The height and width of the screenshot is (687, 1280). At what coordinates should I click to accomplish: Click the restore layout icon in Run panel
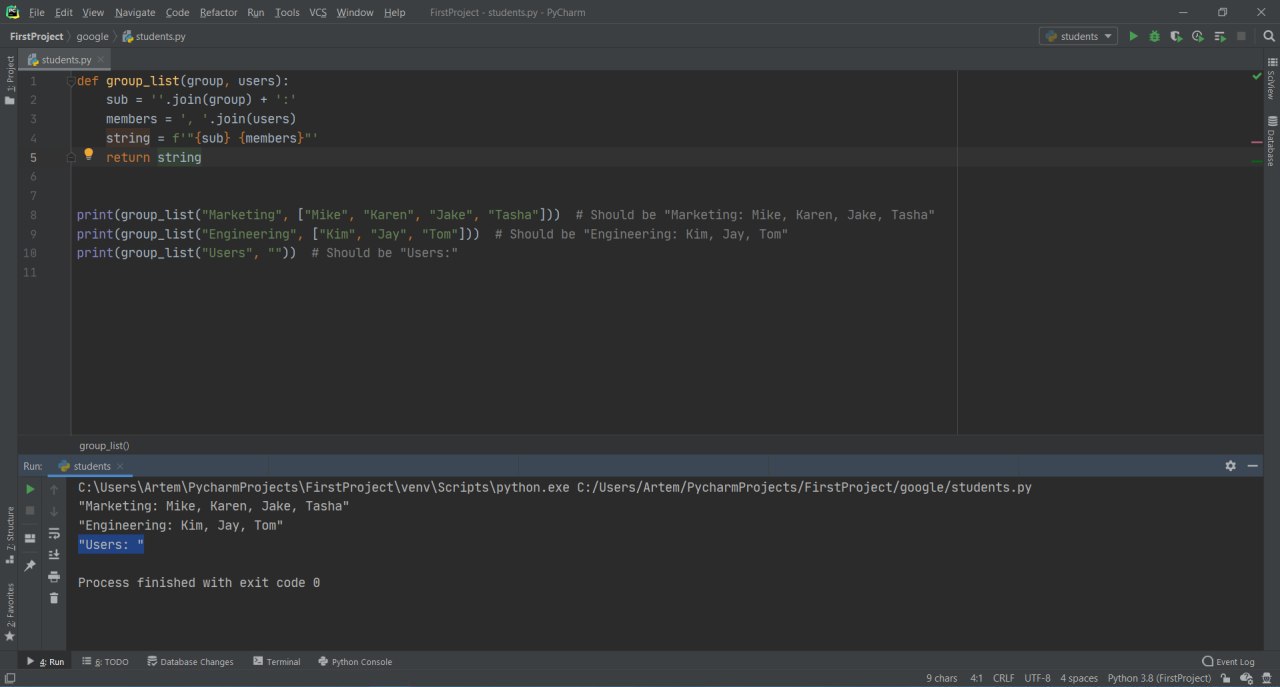30,538
